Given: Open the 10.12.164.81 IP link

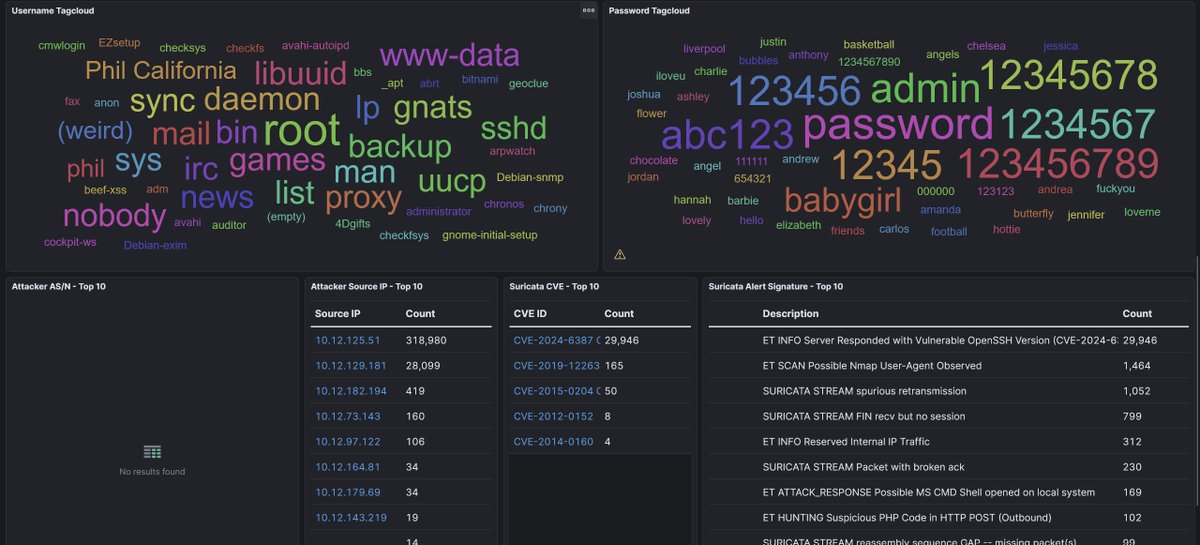Looking at the screenshot, I should click(x=347, y=467).
